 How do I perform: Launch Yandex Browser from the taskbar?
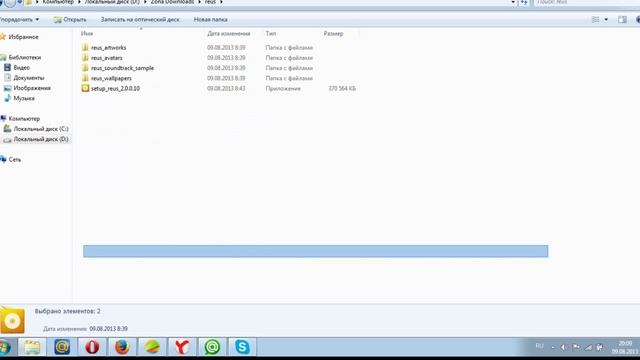pos(182,347)
